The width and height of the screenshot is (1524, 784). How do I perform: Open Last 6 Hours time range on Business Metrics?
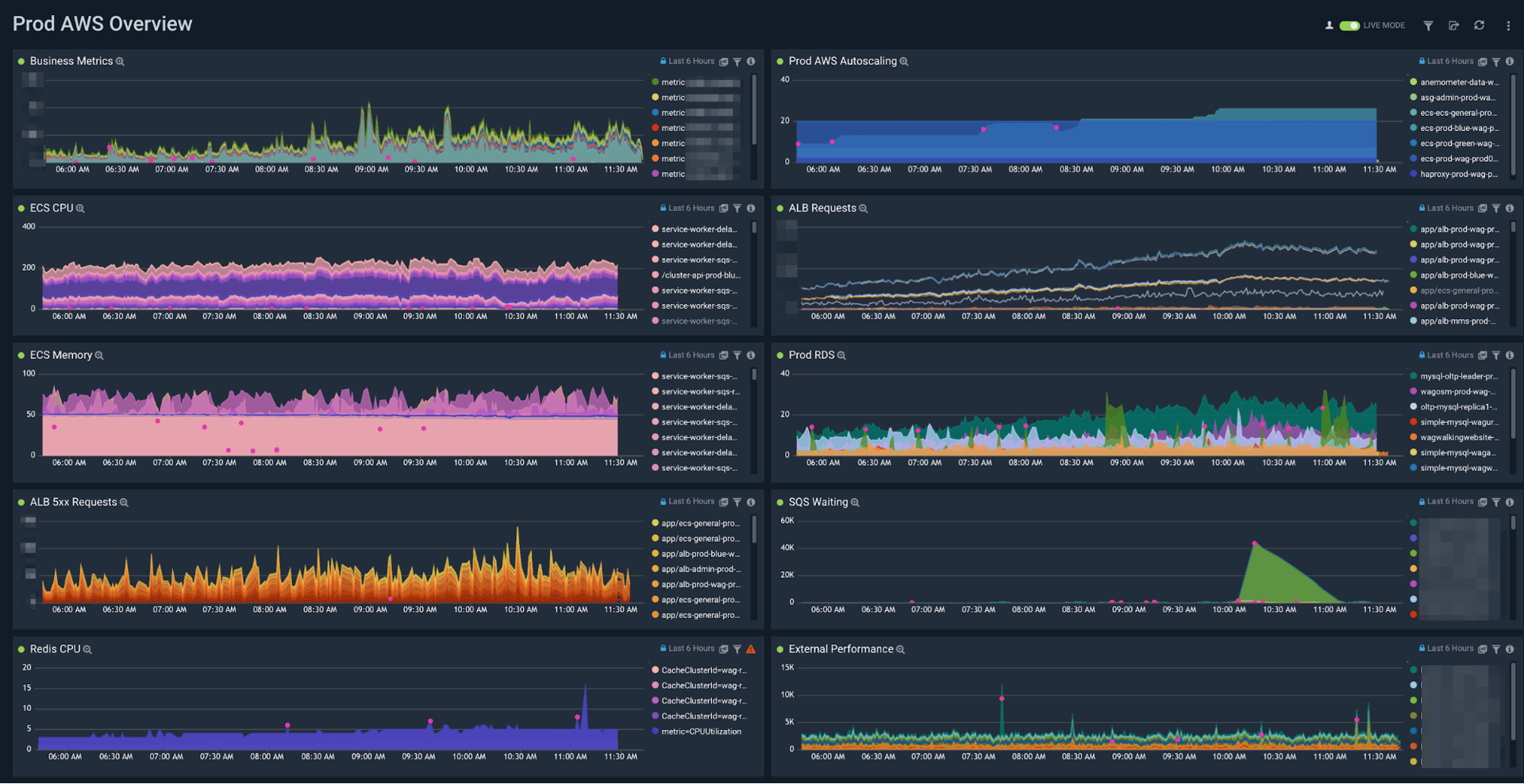(691, 61)
